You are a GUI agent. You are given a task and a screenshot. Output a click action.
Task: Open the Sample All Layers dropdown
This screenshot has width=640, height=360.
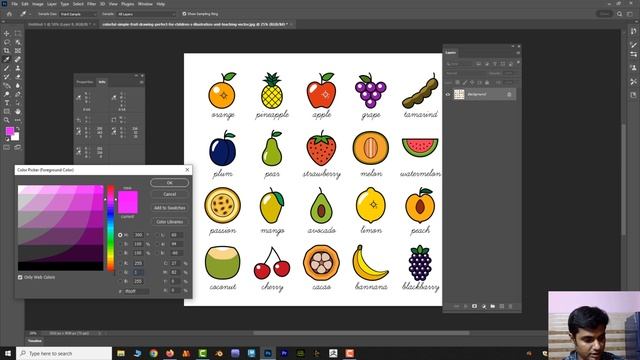[x=146, y=14]
